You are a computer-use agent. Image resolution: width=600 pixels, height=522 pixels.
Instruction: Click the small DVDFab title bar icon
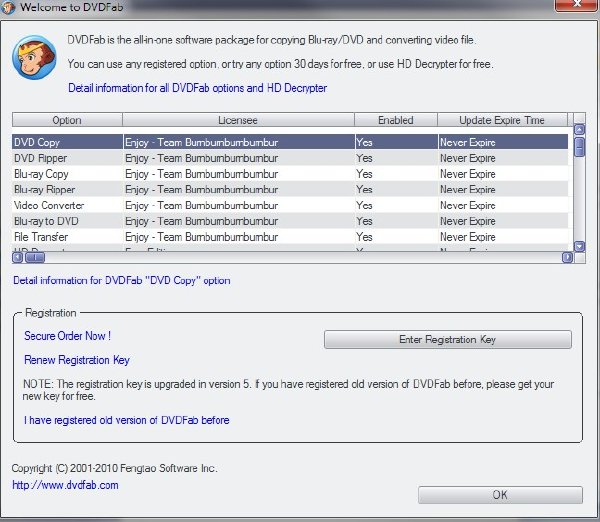tap(8, 7)
